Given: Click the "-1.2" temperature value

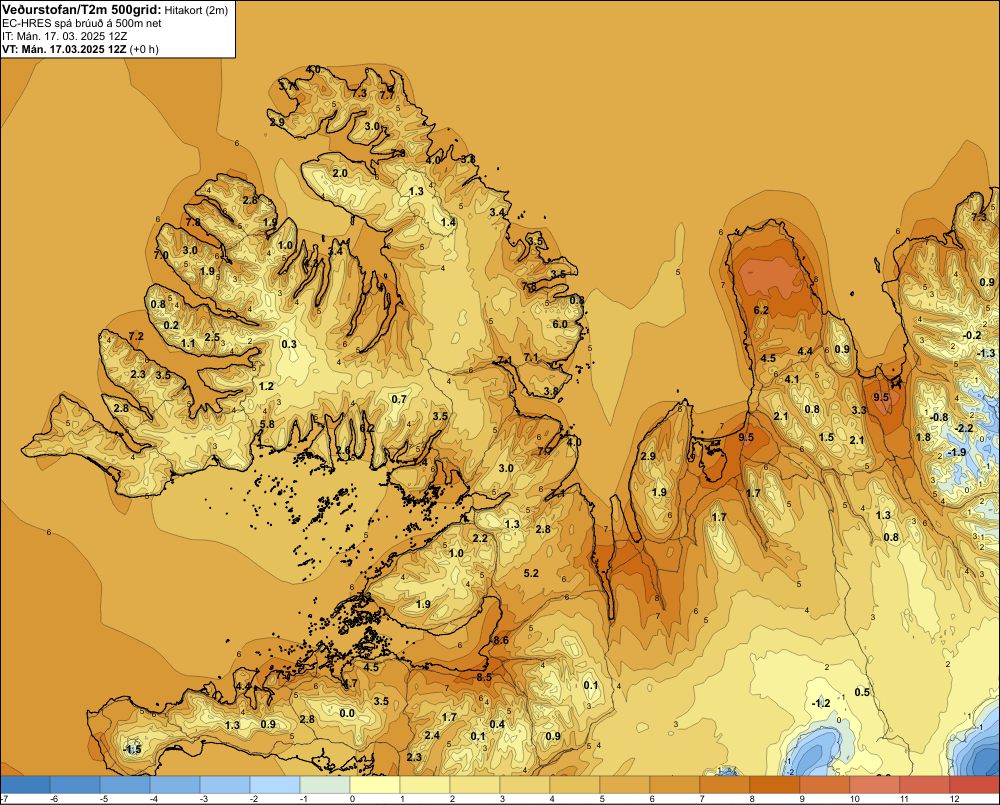Looking at the screenshot, I should click(821, 703).
